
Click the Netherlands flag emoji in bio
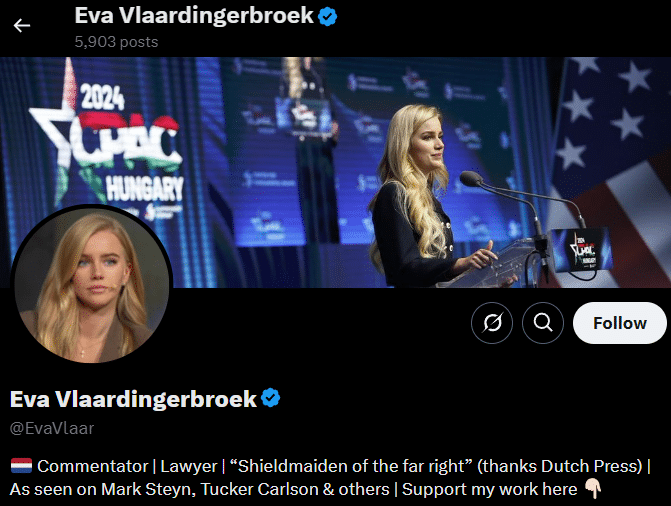click(21, 466)
